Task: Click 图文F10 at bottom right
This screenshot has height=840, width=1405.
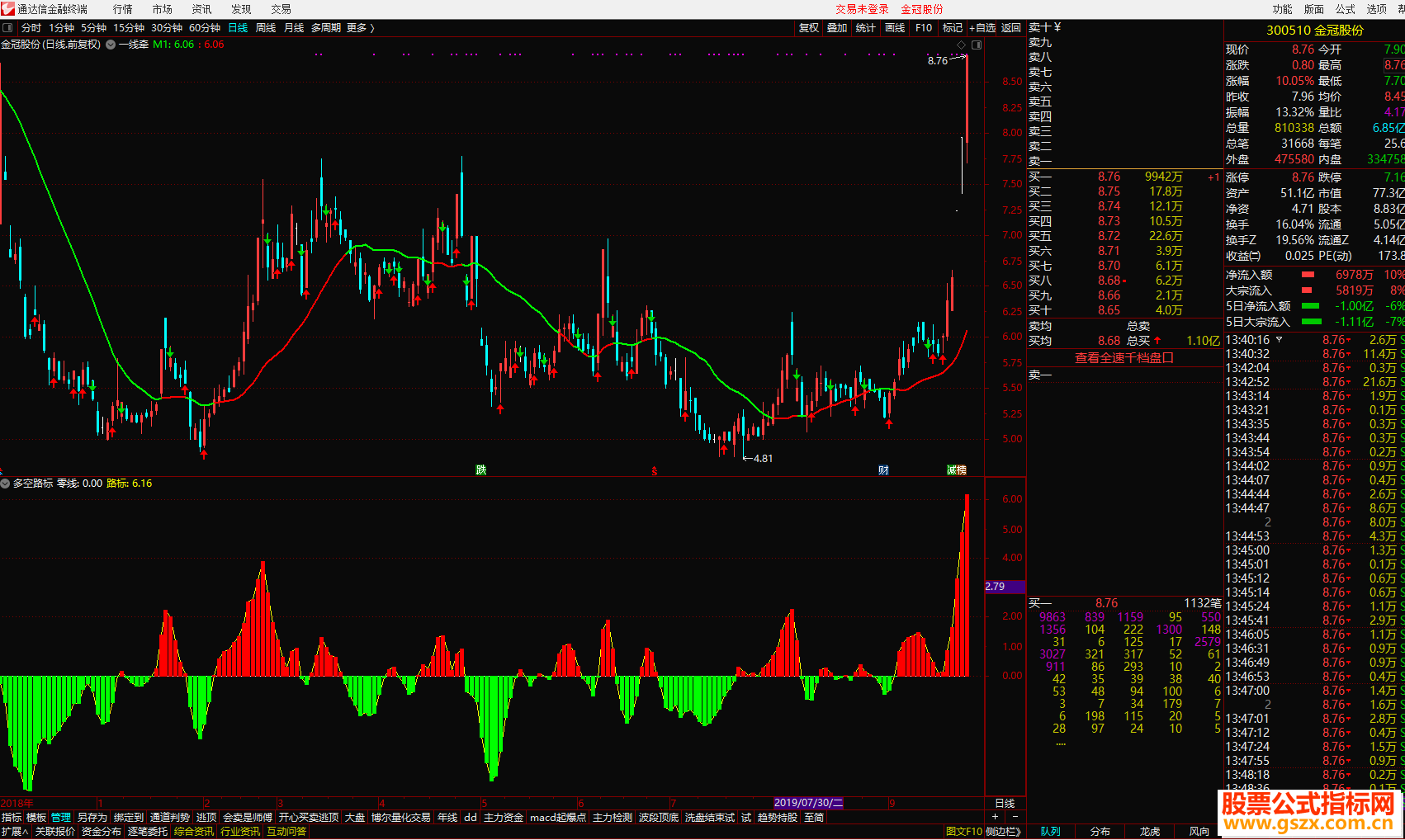Action: [x=963, y=832]
